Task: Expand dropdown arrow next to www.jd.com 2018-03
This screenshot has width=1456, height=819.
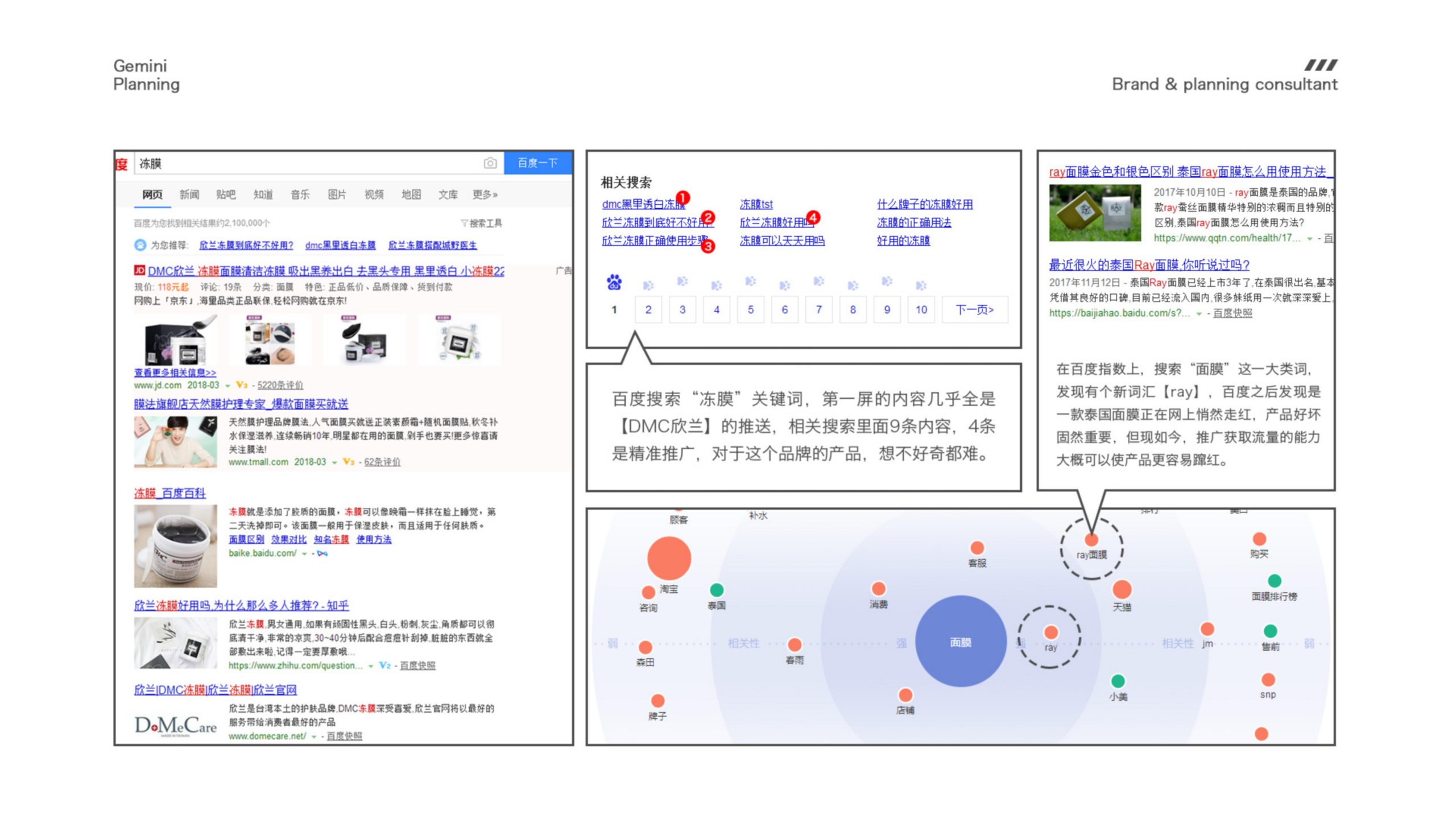Action: pos(227,386)
